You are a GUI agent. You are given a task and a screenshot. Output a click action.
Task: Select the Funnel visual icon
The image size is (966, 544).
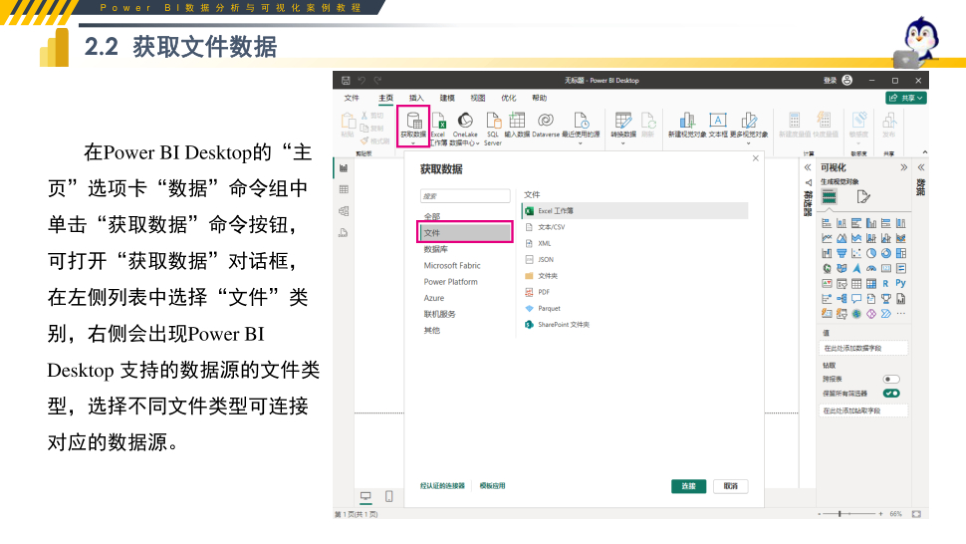(842, 253)
